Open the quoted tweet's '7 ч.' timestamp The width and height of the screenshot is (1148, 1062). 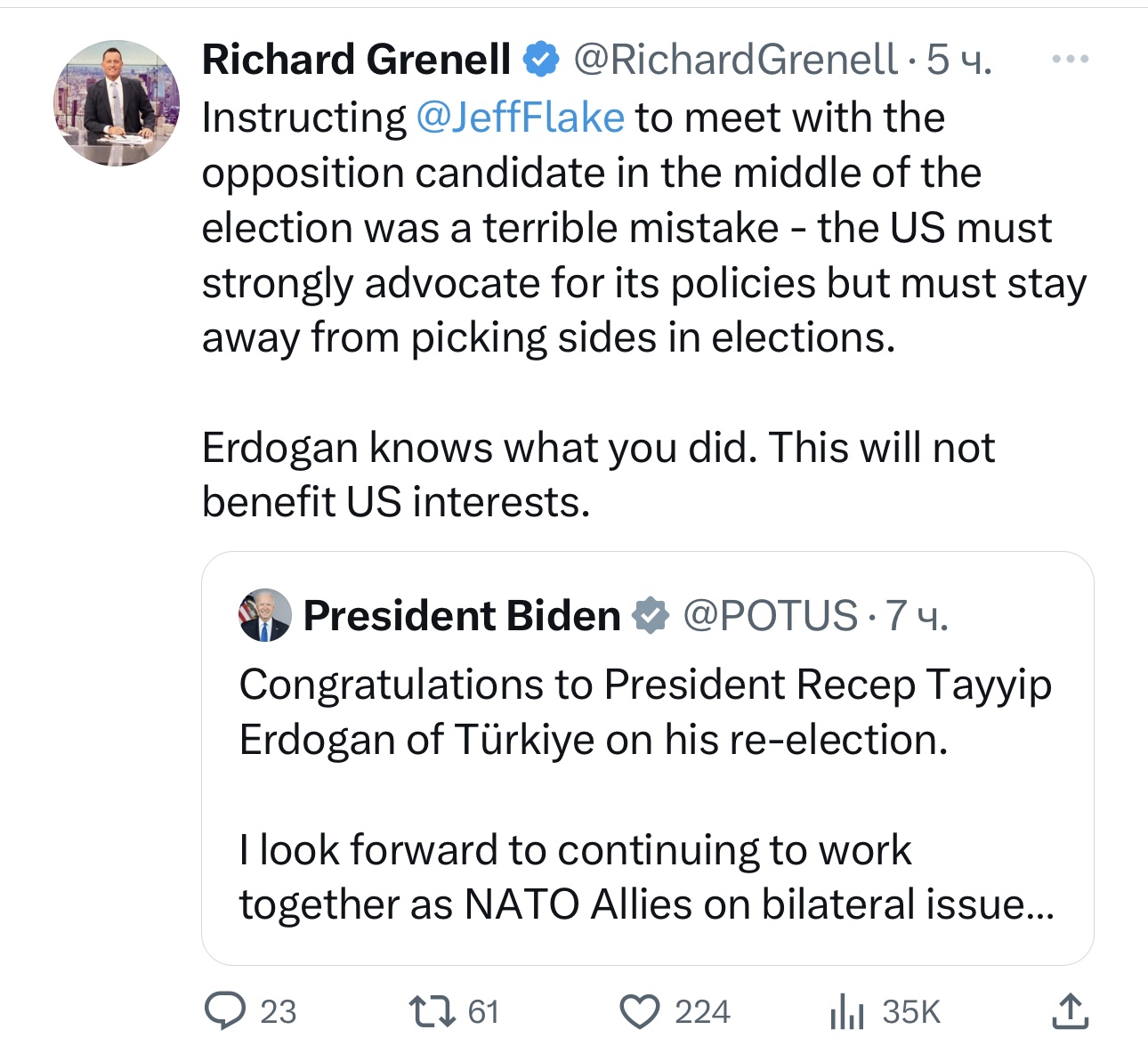pyautogui.click(x=918, y=615)
